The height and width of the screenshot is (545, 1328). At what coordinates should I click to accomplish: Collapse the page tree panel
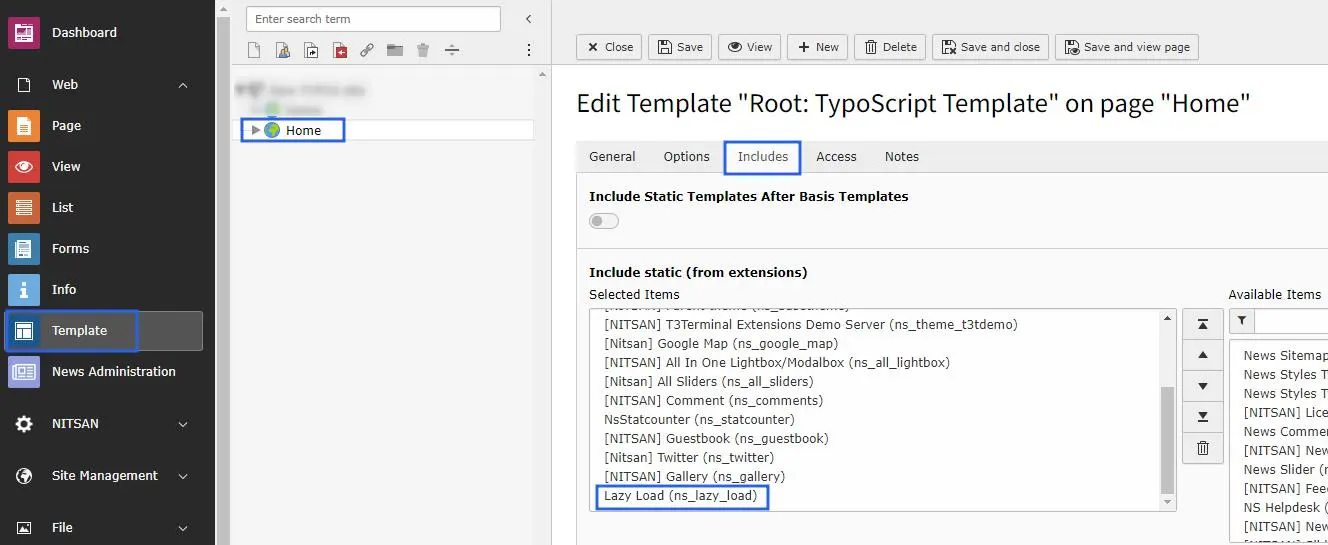pyautogui.click(x=529, y=19)
